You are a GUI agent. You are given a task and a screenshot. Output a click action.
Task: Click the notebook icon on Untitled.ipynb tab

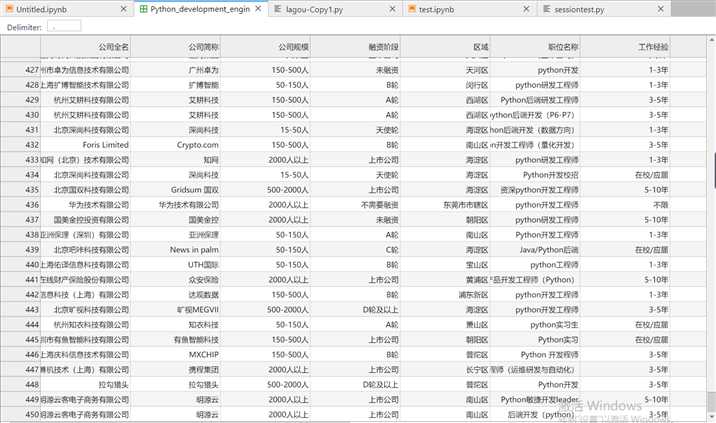pos(9,9)
